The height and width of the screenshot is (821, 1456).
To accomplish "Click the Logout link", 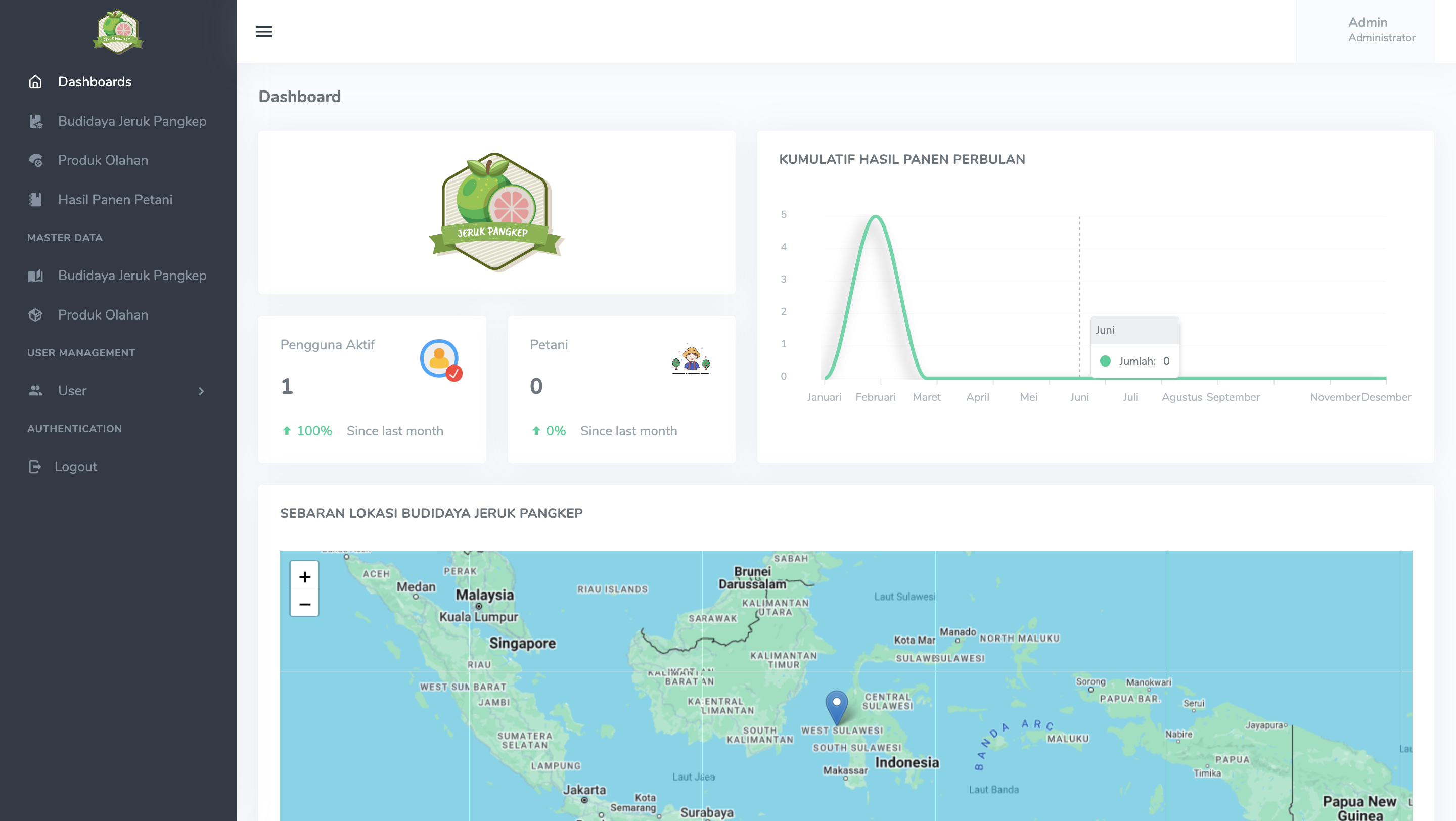I will click(x=76, y=467).
